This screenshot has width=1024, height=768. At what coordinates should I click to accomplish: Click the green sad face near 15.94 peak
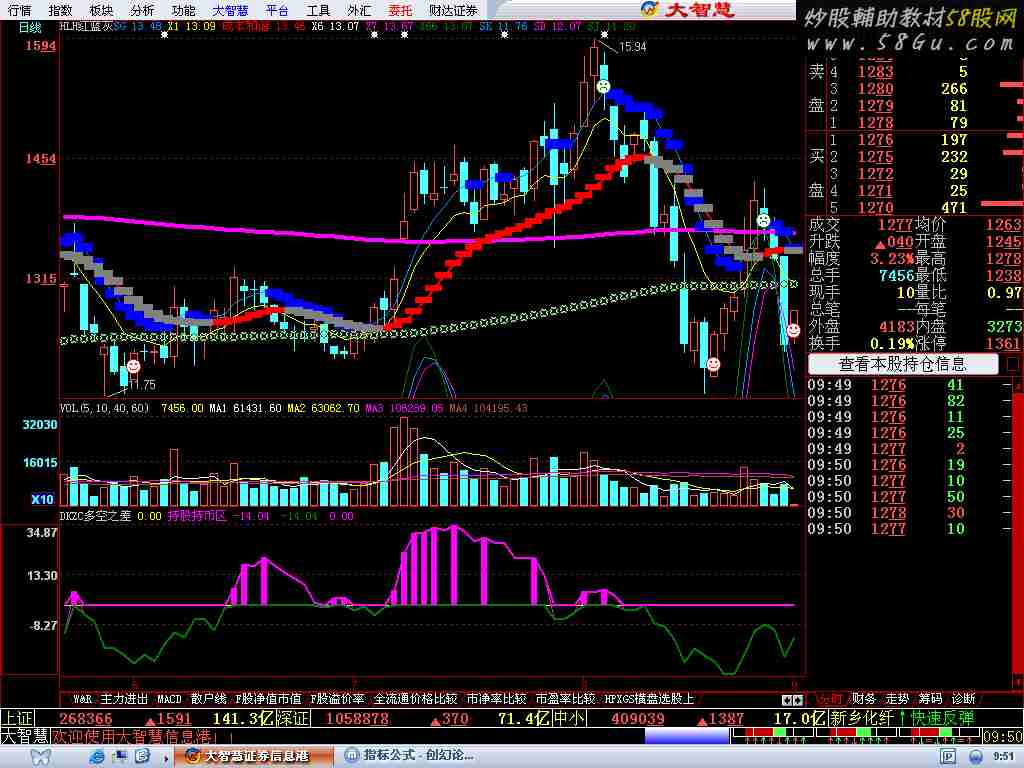[603, 86]
